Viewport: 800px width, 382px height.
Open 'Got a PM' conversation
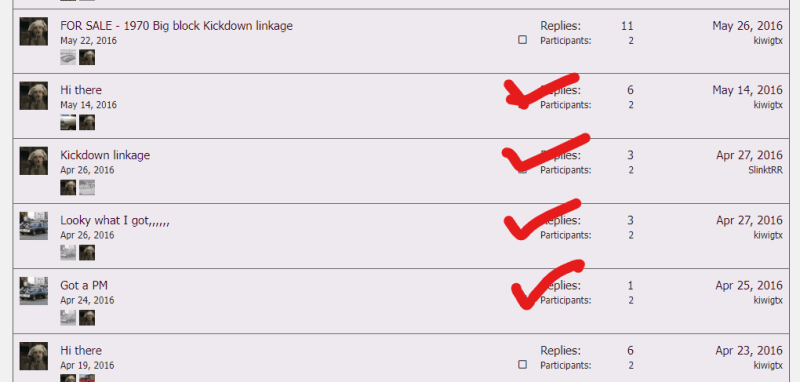click(x=84, y=285)
